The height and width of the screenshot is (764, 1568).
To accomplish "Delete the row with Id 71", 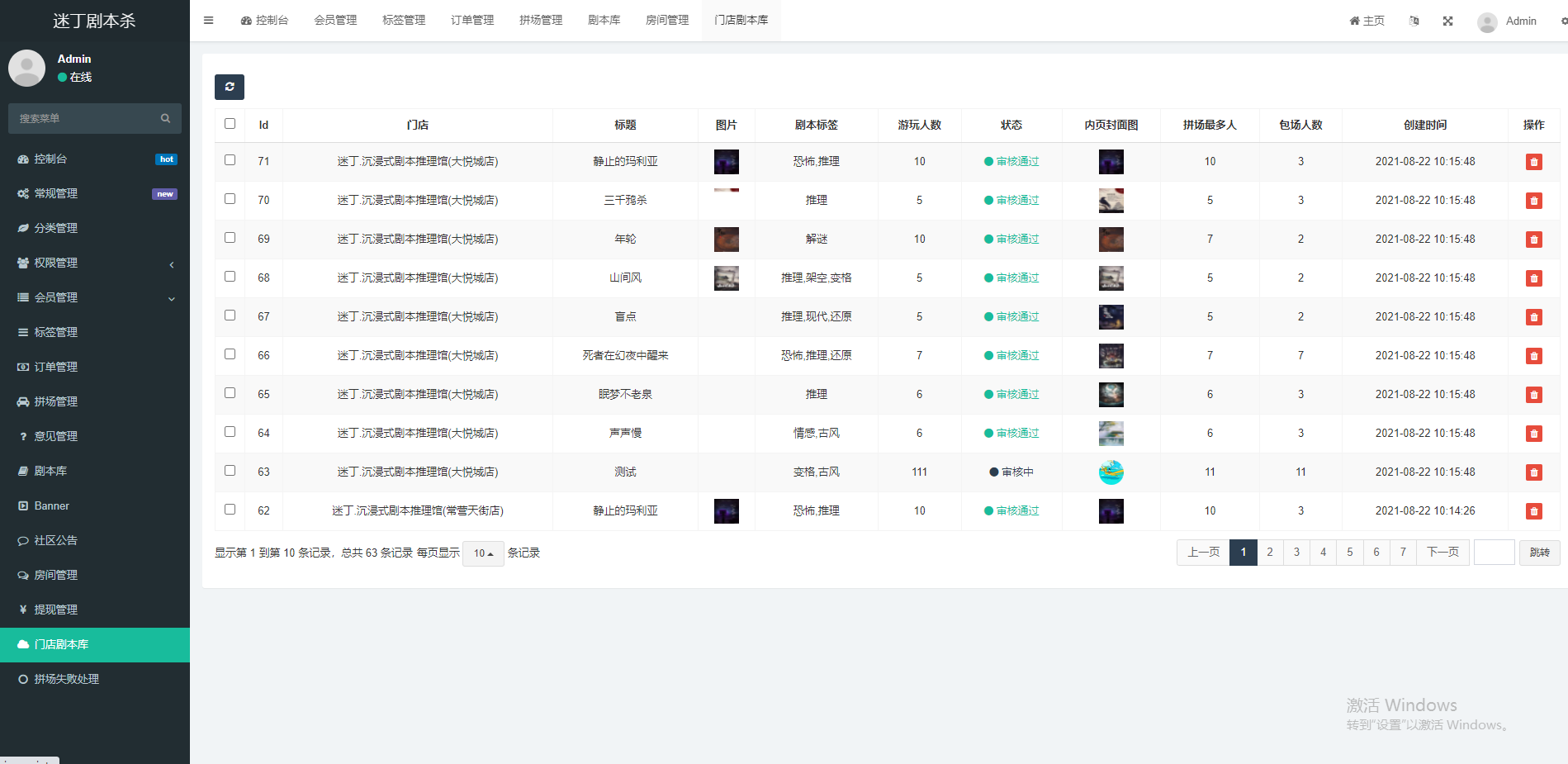I will (1533, 162).
